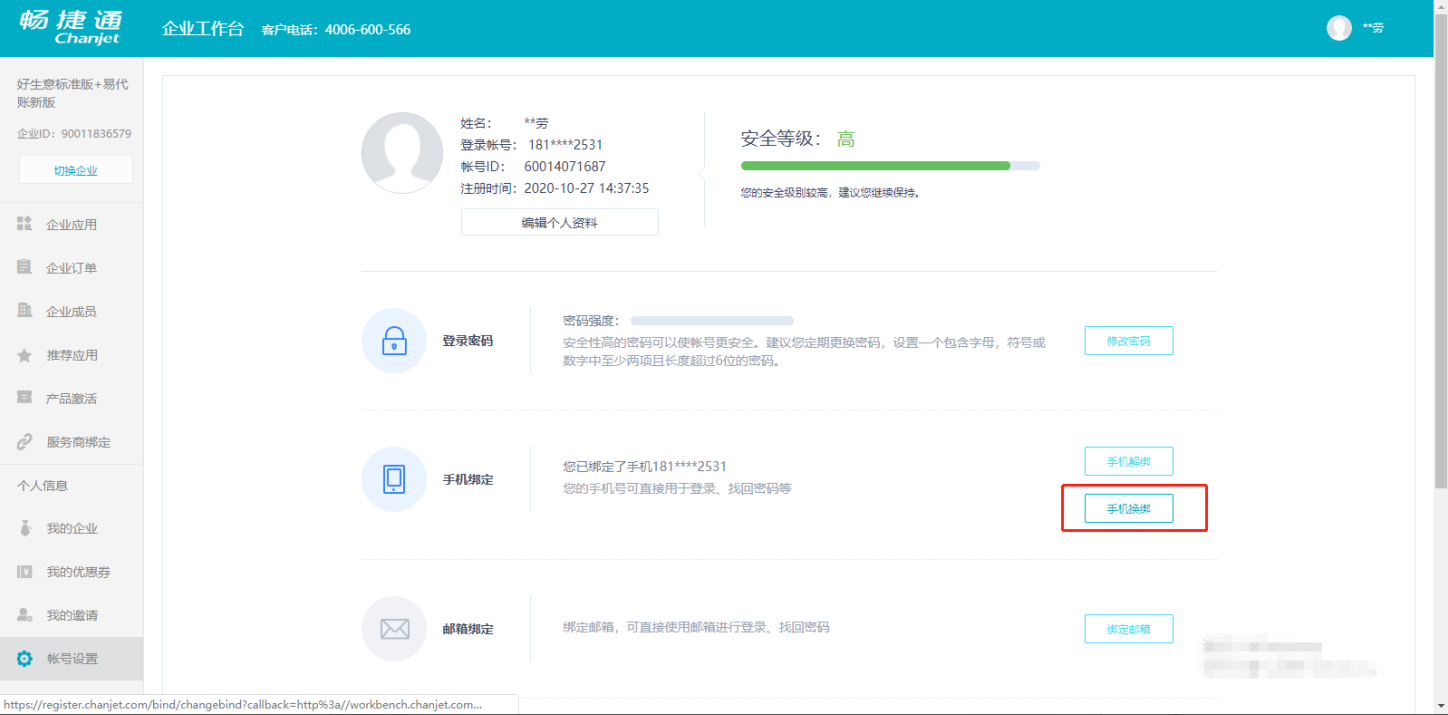
Task: Click the 个人信息 section heading in the sidebar
Action: 42,485
